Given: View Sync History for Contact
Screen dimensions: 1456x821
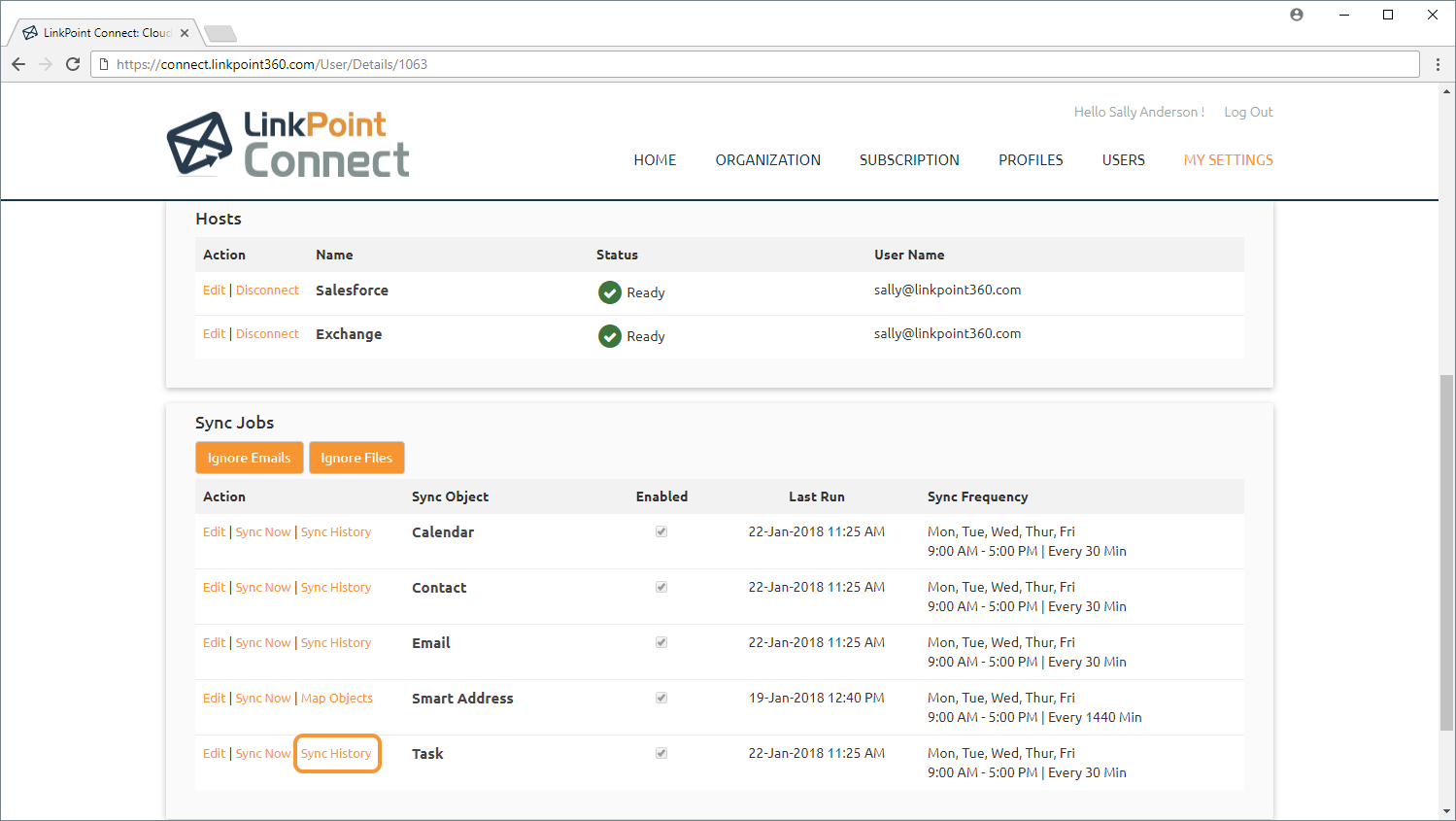Looking at the screenshot, I should pyautogui.click(x=336, y=588).
